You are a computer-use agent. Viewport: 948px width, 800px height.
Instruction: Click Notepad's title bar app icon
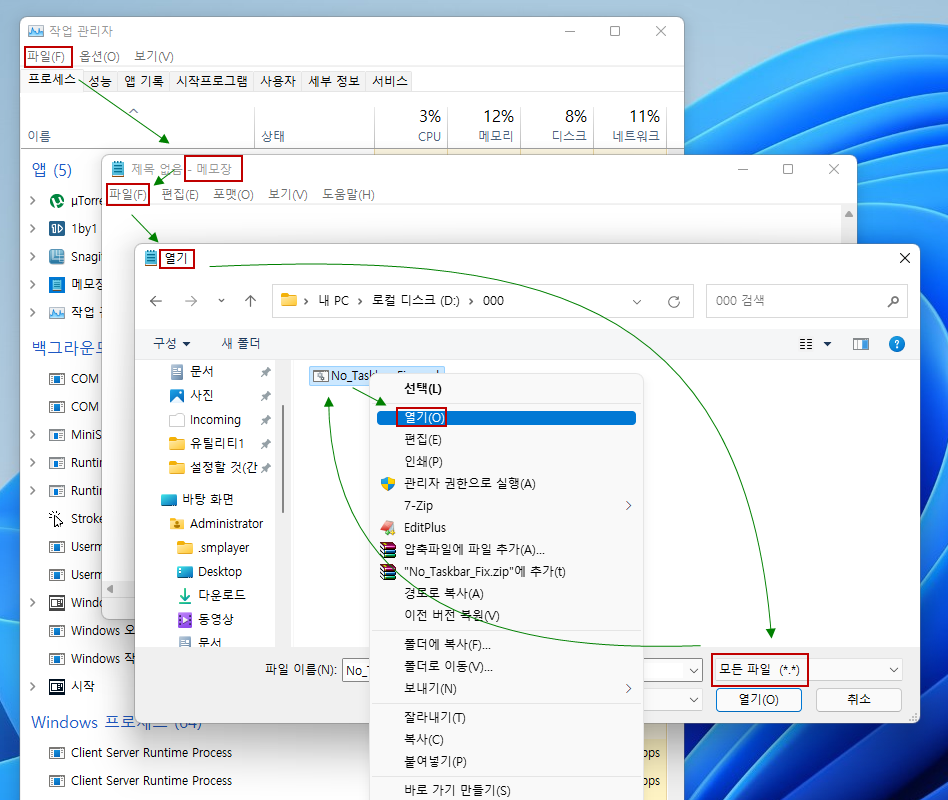118,169
